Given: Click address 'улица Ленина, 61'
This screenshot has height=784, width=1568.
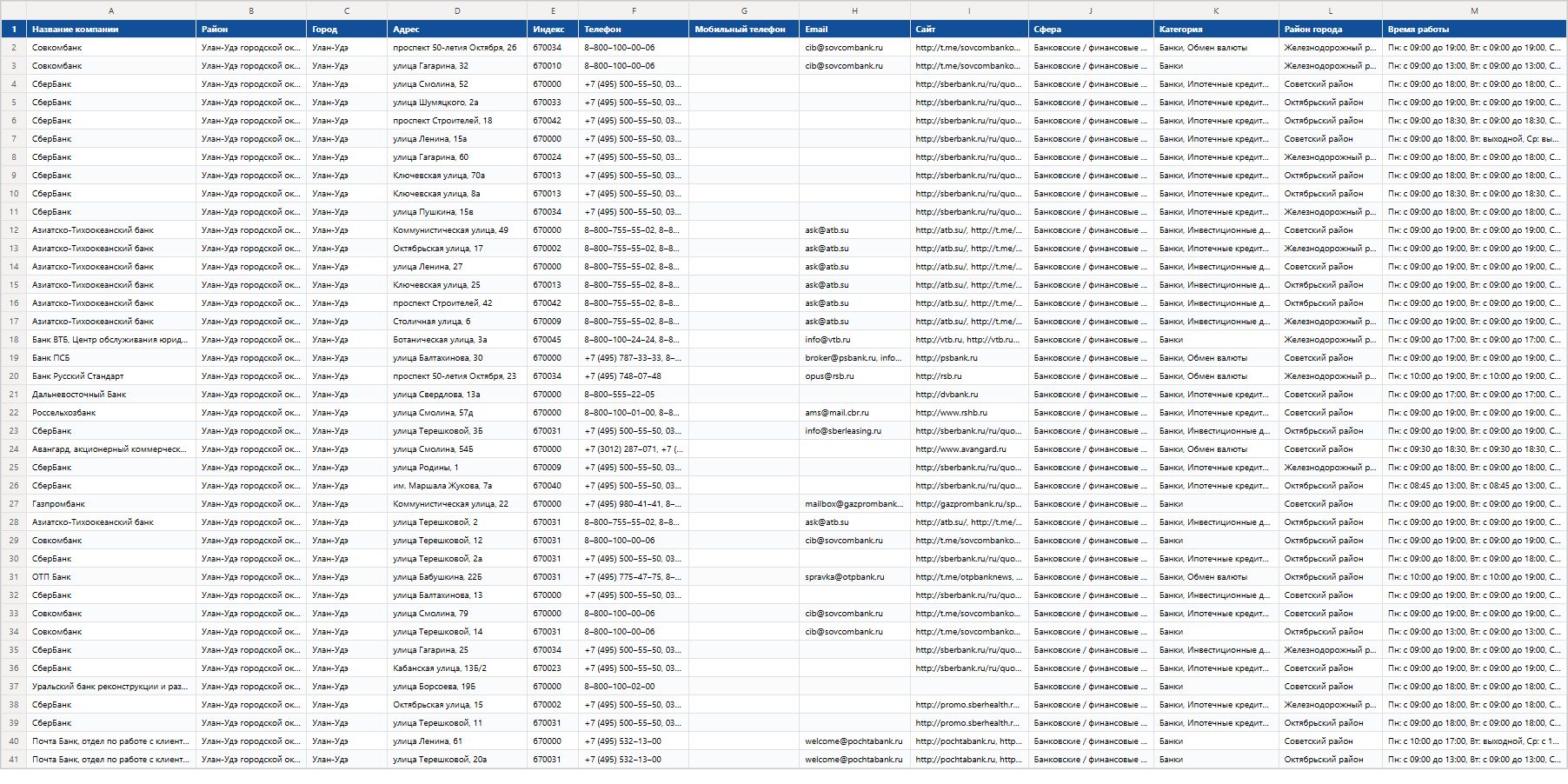Looking at the screenshot, I should tap(457, 741).
